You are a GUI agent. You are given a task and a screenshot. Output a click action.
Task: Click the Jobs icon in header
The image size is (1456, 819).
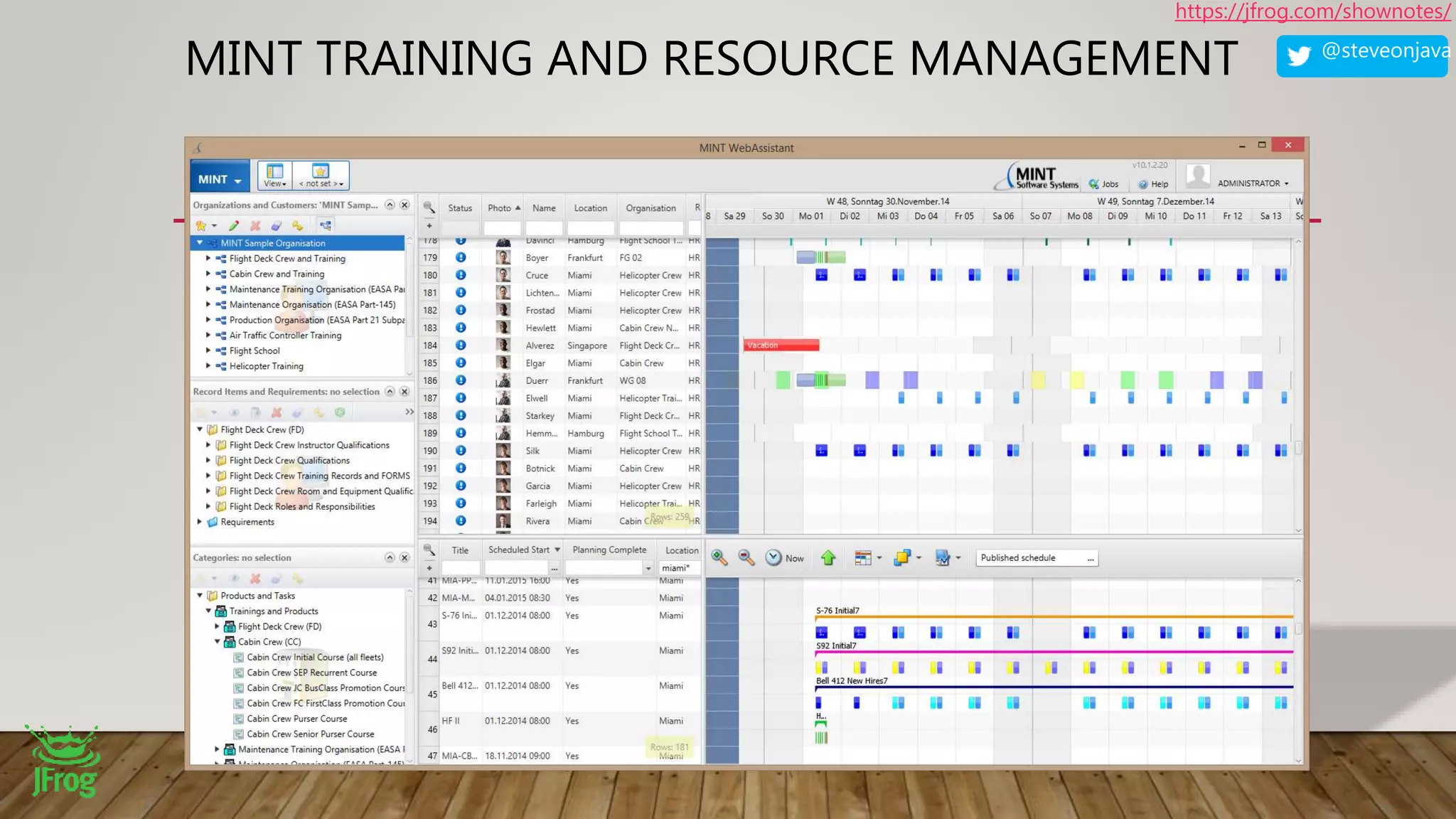tap(1104, 184)
